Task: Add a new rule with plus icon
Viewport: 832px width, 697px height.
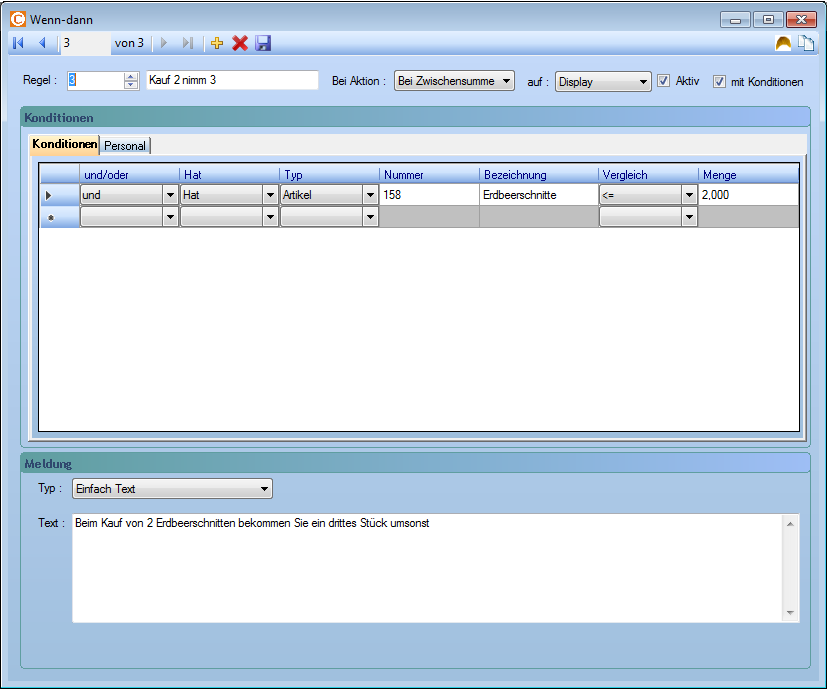Action: coord(217,43)
